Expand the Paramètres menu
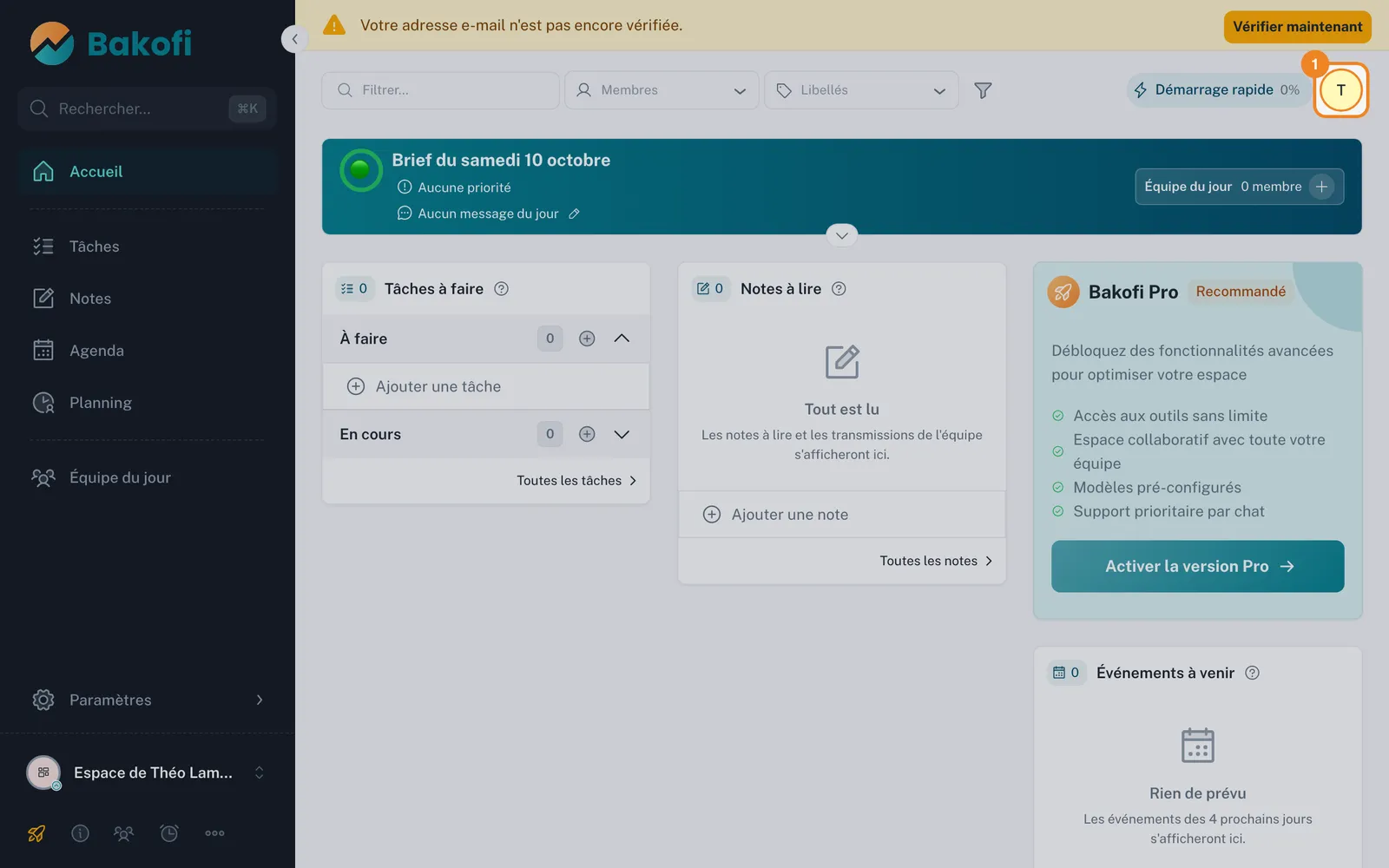1389x868 pixels. pyautogui.click(x=148, y=700)
